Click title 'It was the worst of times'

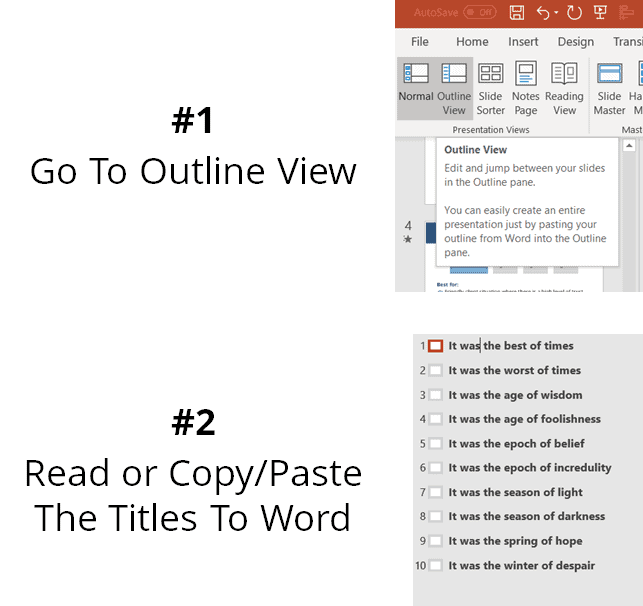pos(514,370)
